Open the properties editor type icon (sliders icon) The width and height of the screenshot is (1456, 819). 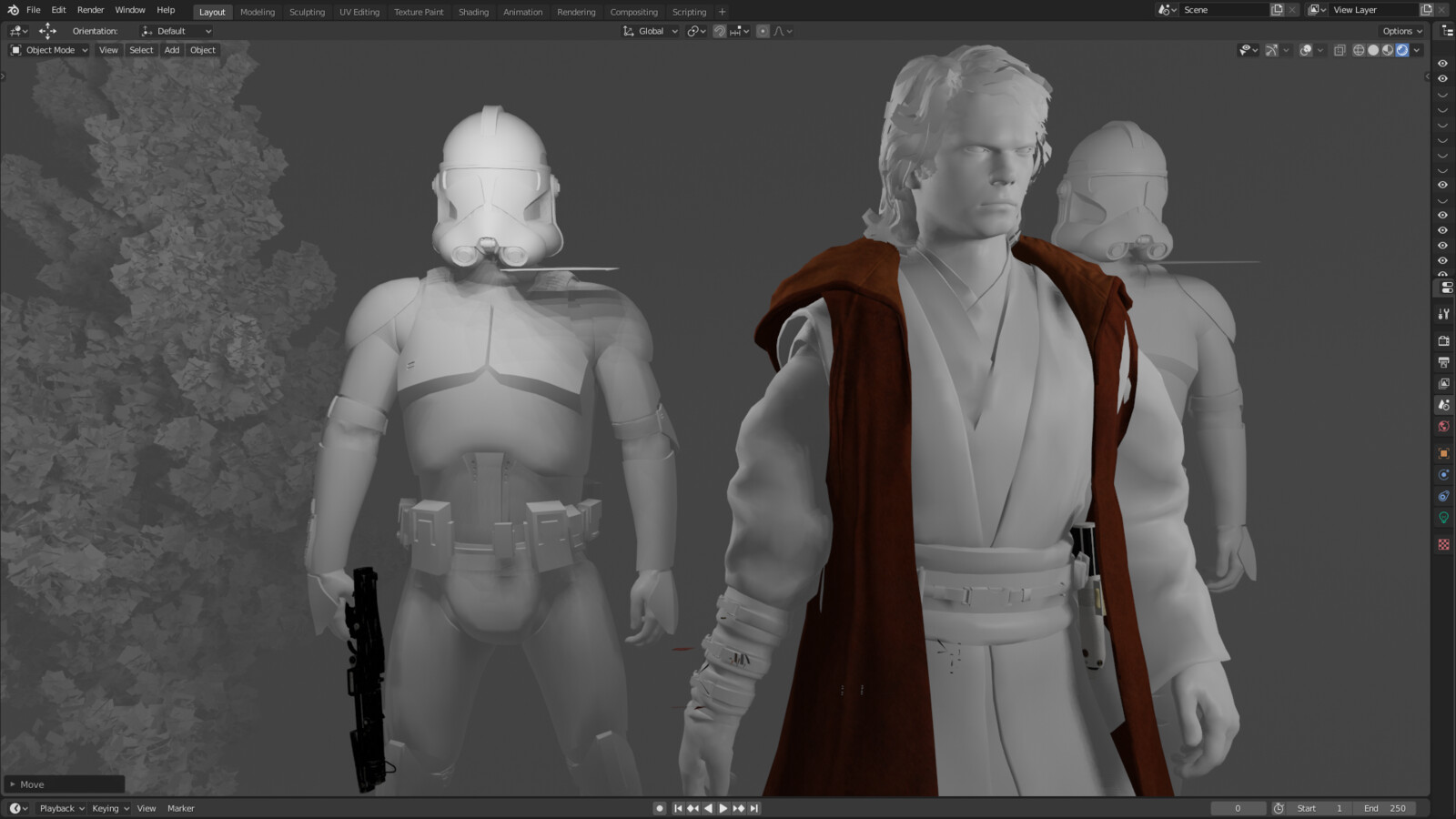[1446, 288]
